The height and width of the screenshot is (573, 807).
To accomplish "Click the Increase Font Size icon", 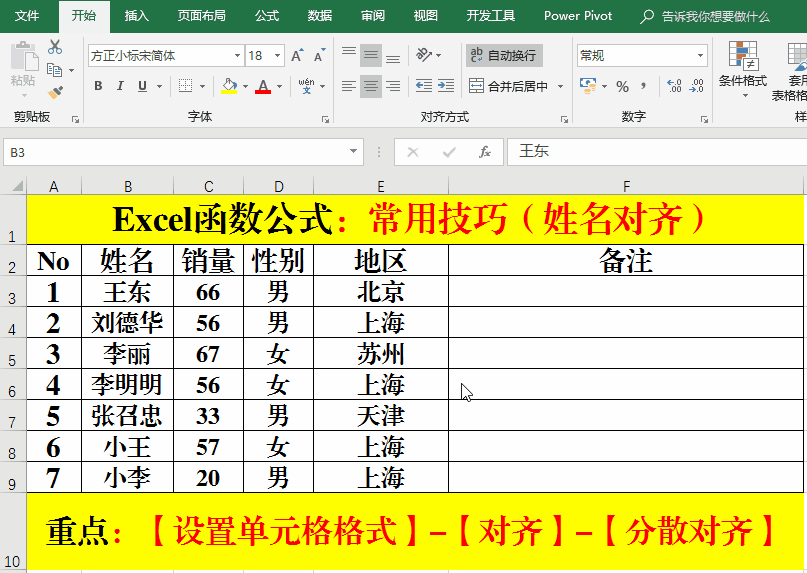I will click(x=297, y=56).
